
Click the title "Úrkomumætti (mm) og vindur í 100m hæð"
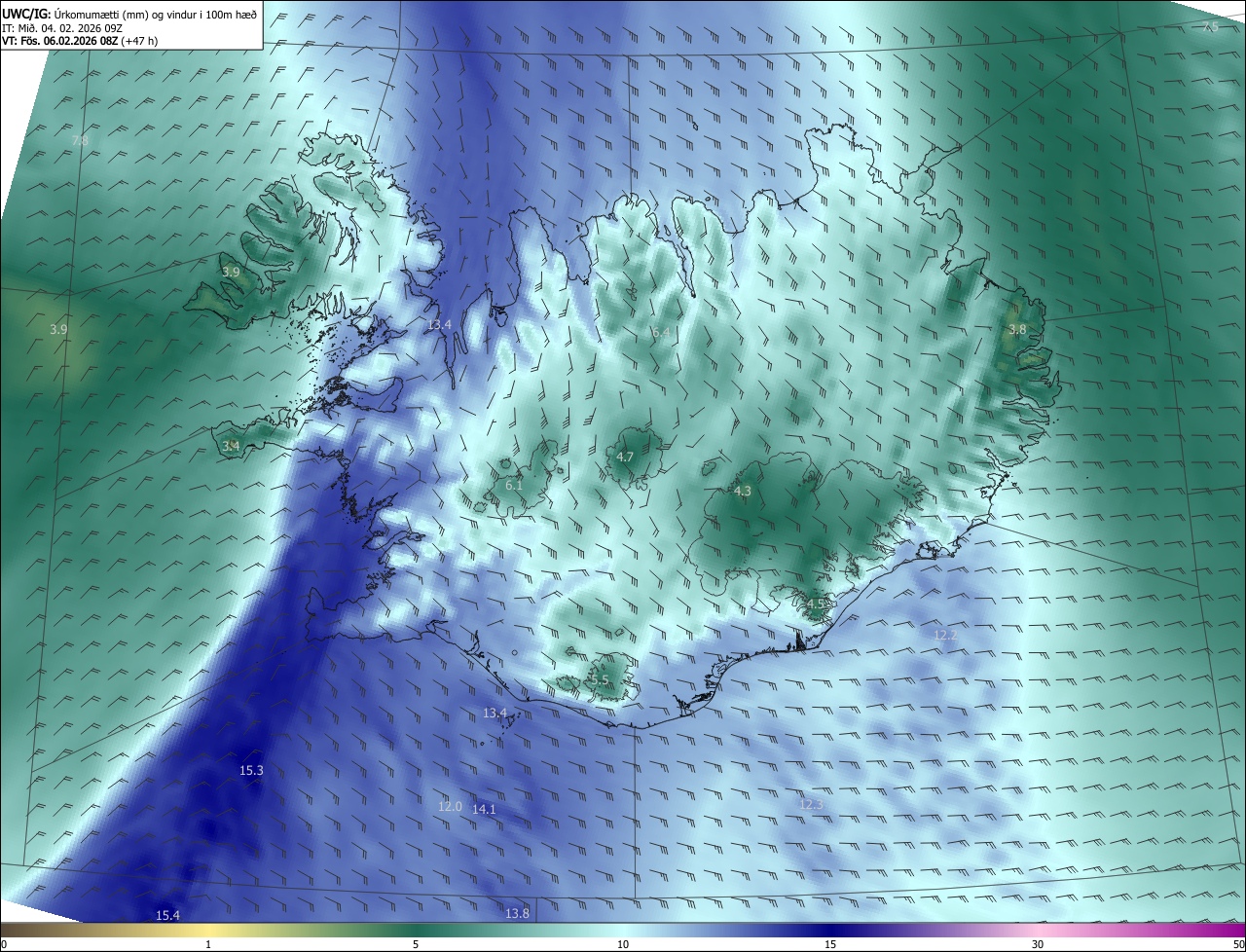156,15
